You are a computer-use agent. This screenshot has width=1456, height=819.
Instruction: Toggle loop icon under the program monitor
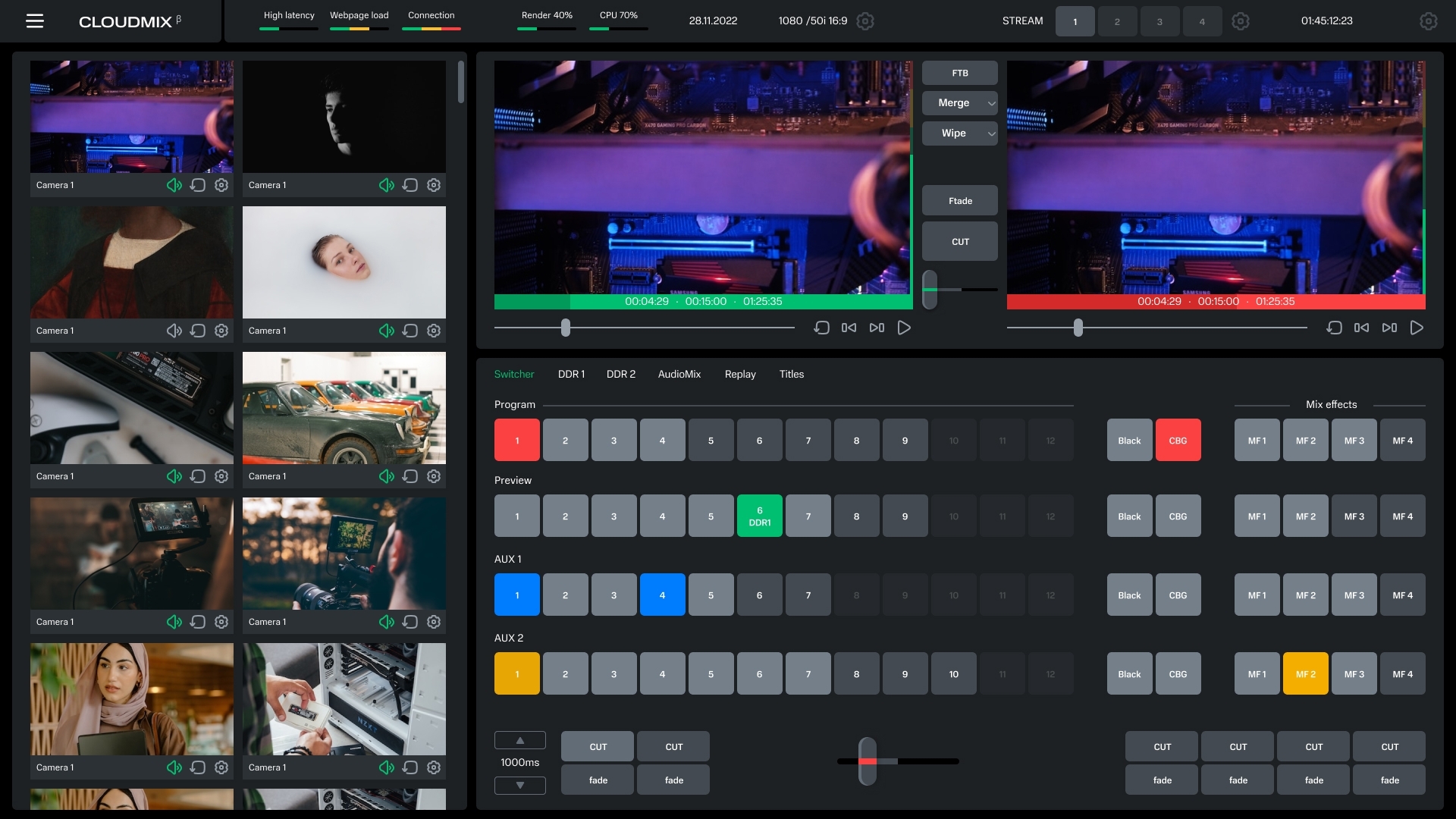click(1334, 328)
